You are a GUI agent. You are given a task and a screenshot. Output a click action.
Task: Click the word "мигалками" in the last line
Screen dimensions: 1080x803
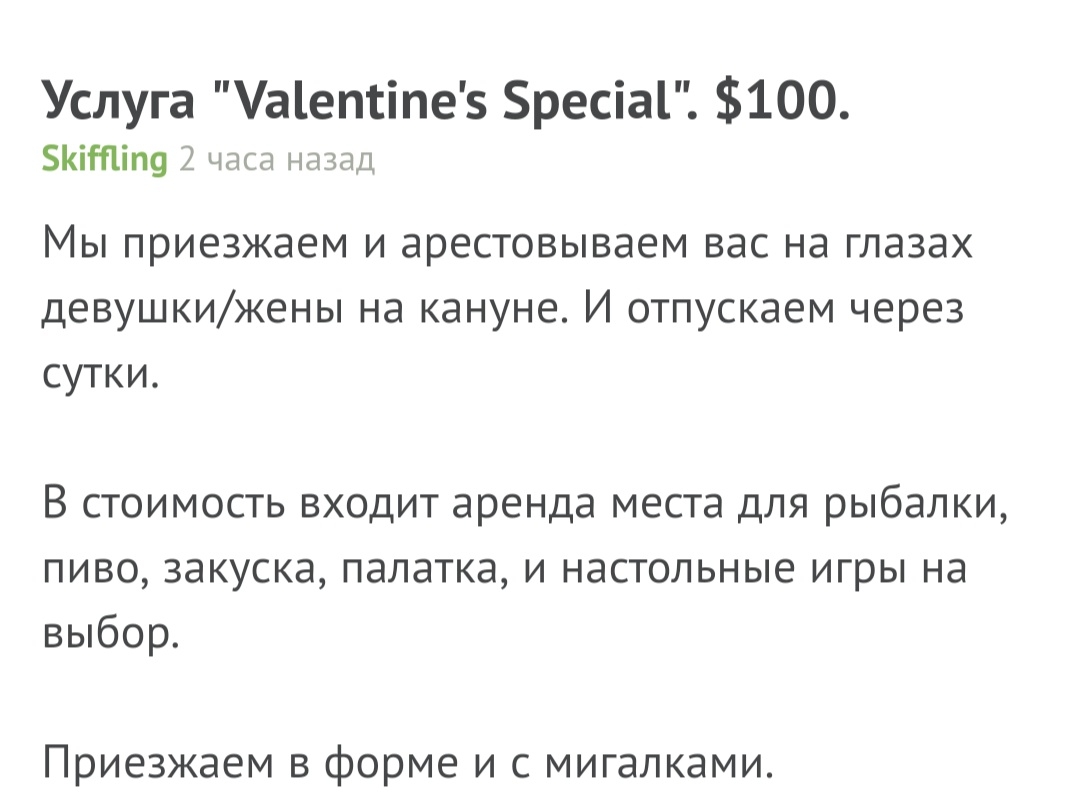coord(659,764)
